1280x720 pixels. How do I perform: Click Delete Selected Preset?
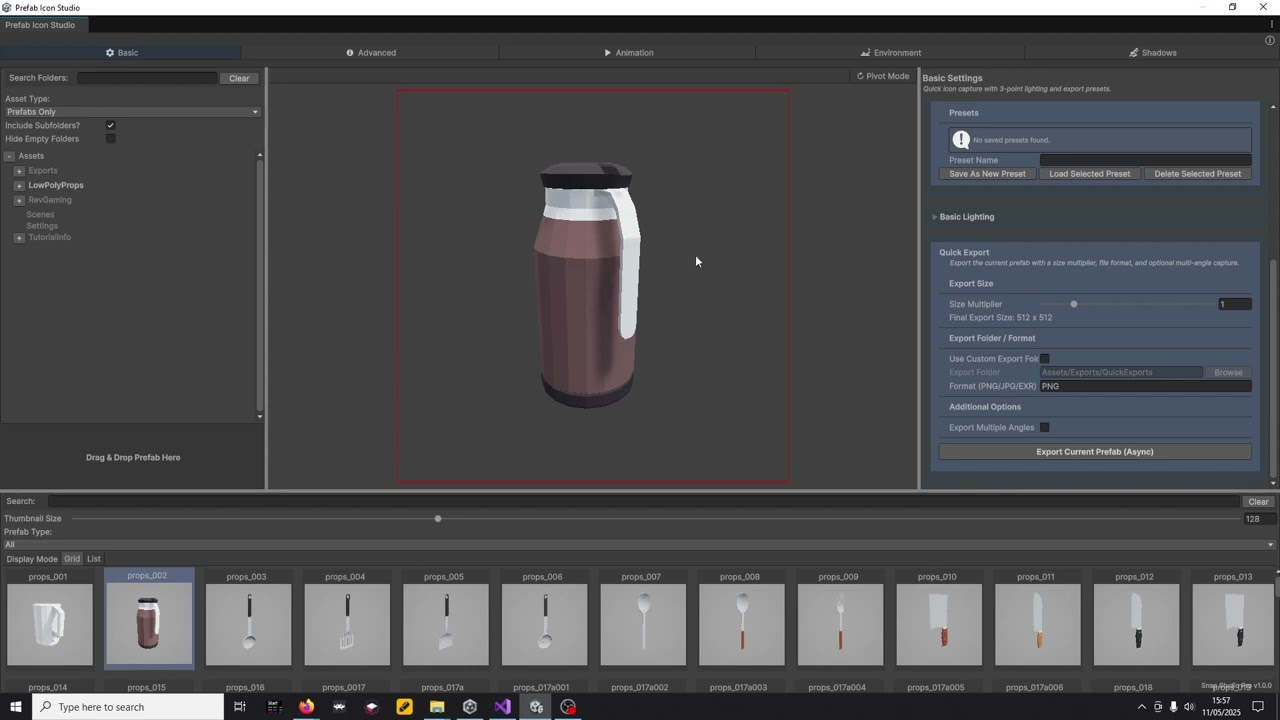tap(1197, 174)
